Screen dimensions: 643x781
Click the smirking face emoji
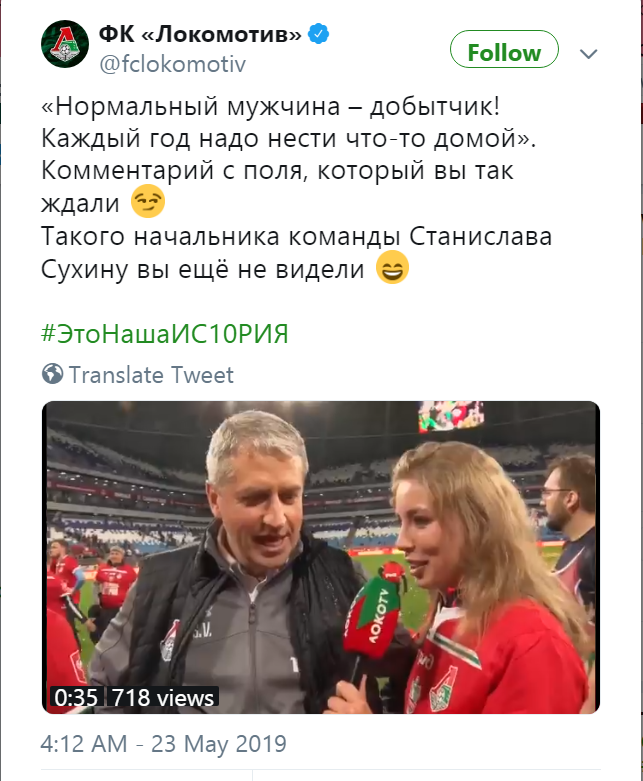(148, 201)
